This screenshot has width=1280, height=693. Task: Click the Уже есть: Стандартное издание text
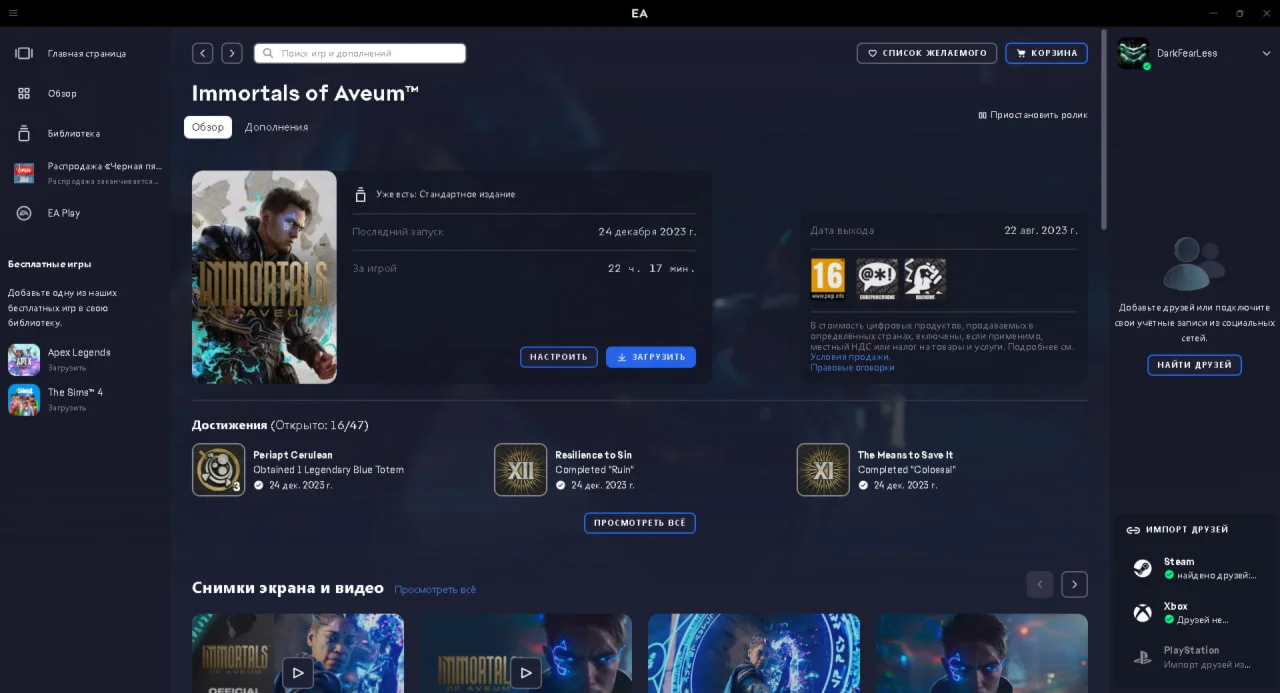pyautogui.click(x=446, y=194)
